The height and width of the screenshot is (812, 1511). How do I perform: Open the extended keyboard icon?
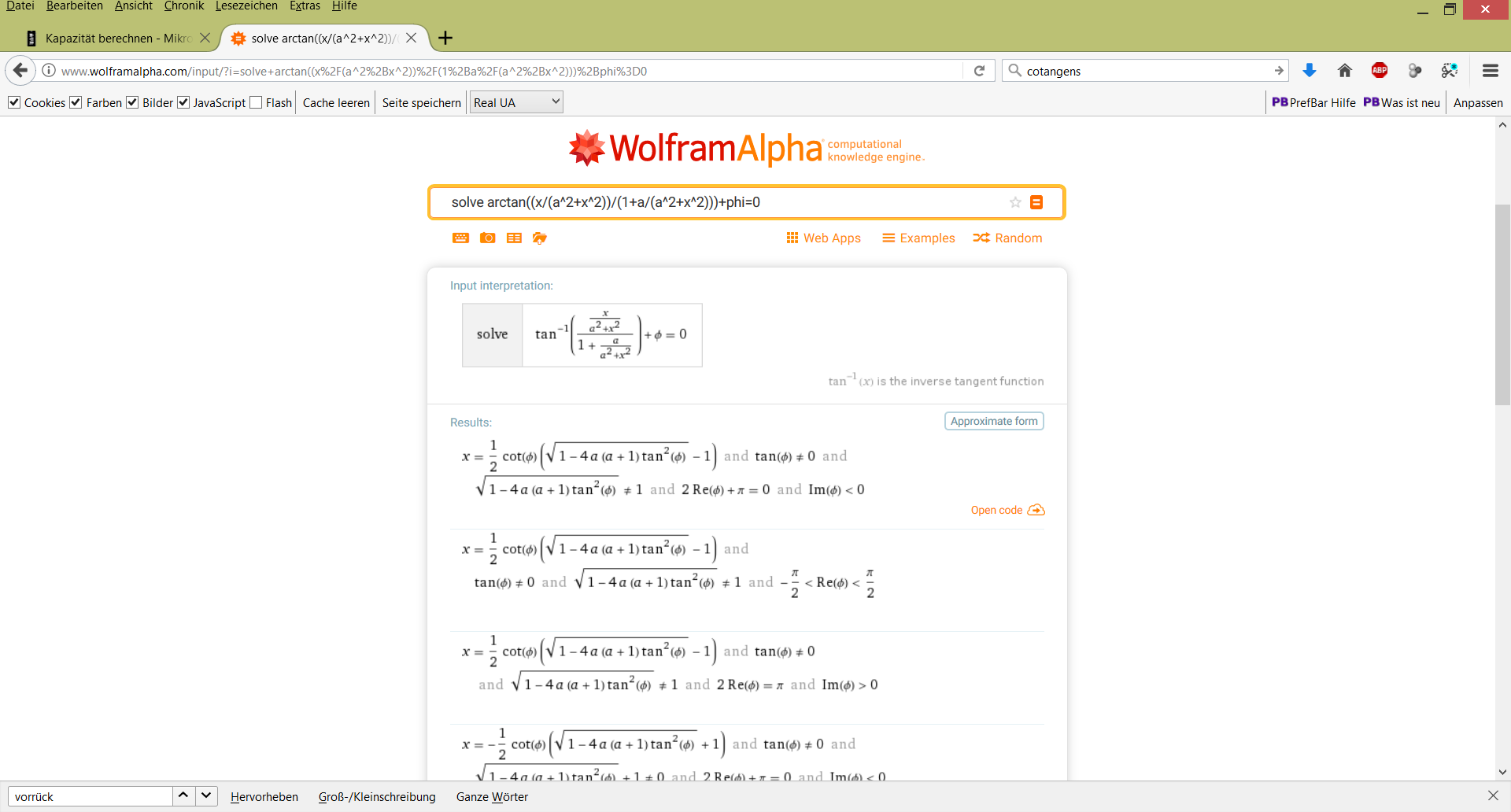click(461, 238)
